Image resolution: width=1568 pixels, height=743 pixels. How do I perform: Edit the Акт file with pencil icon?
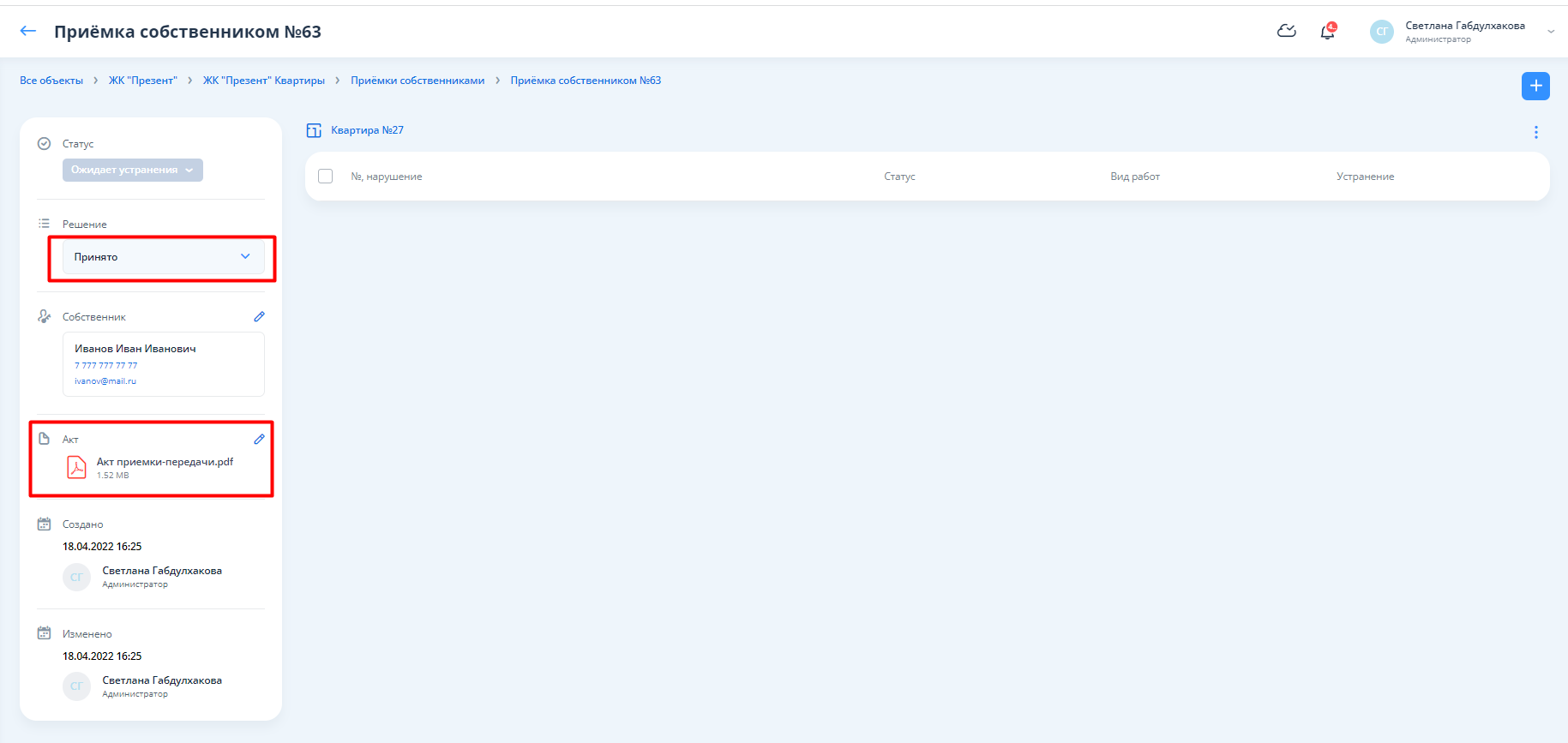pos(259,440)
